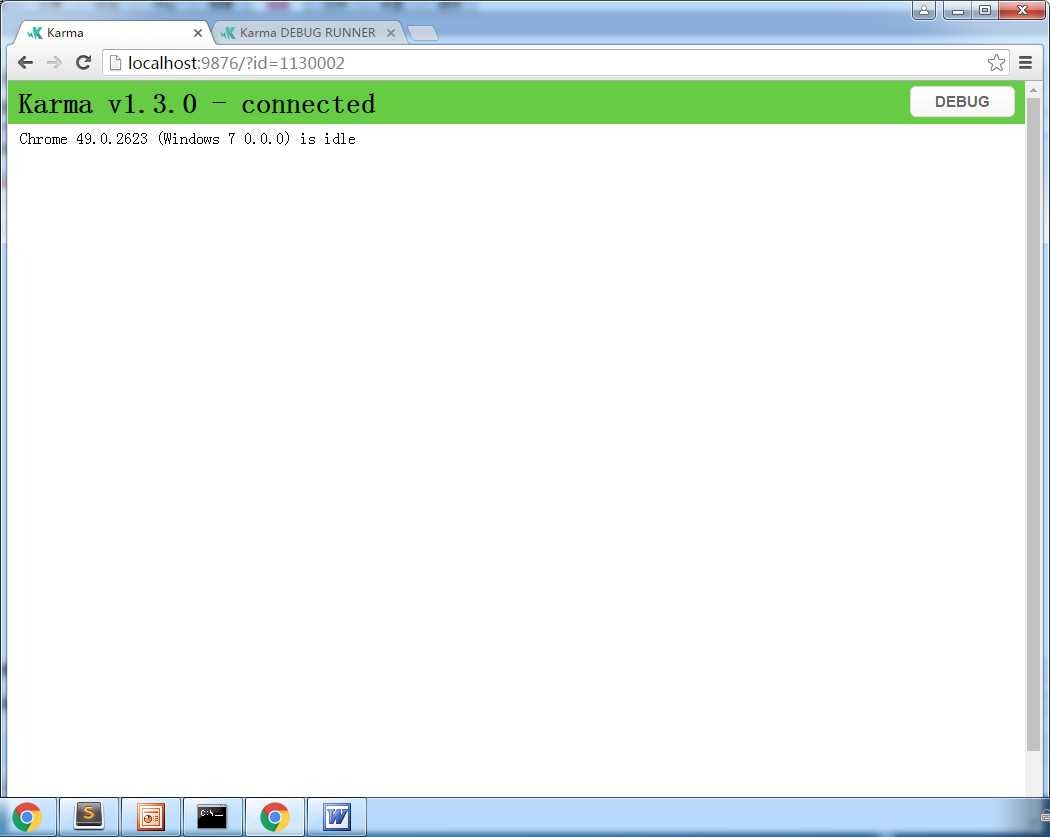Maximize the Chrome window
Screen dimensions: 1050x837
tap(985, 10)
